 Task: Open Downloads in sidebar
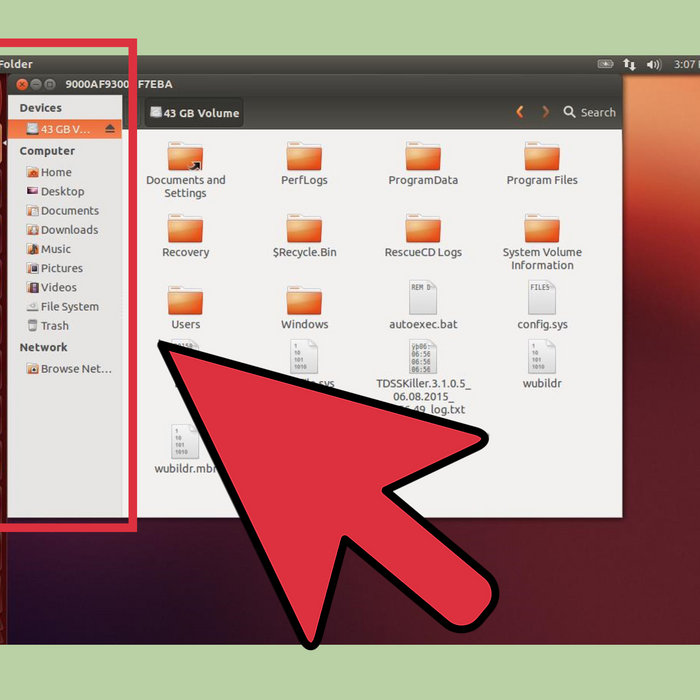(62, 230)
